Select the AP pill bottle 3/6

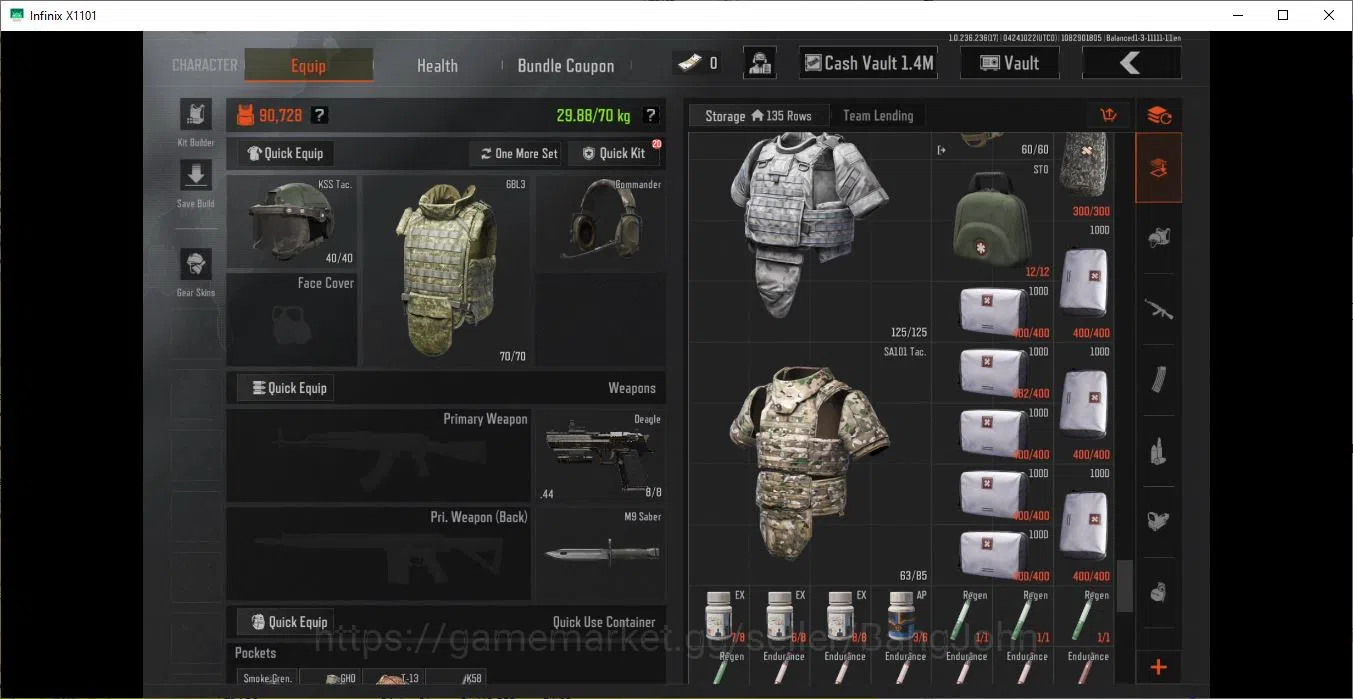pyautogui.click(x=901, y=616)
